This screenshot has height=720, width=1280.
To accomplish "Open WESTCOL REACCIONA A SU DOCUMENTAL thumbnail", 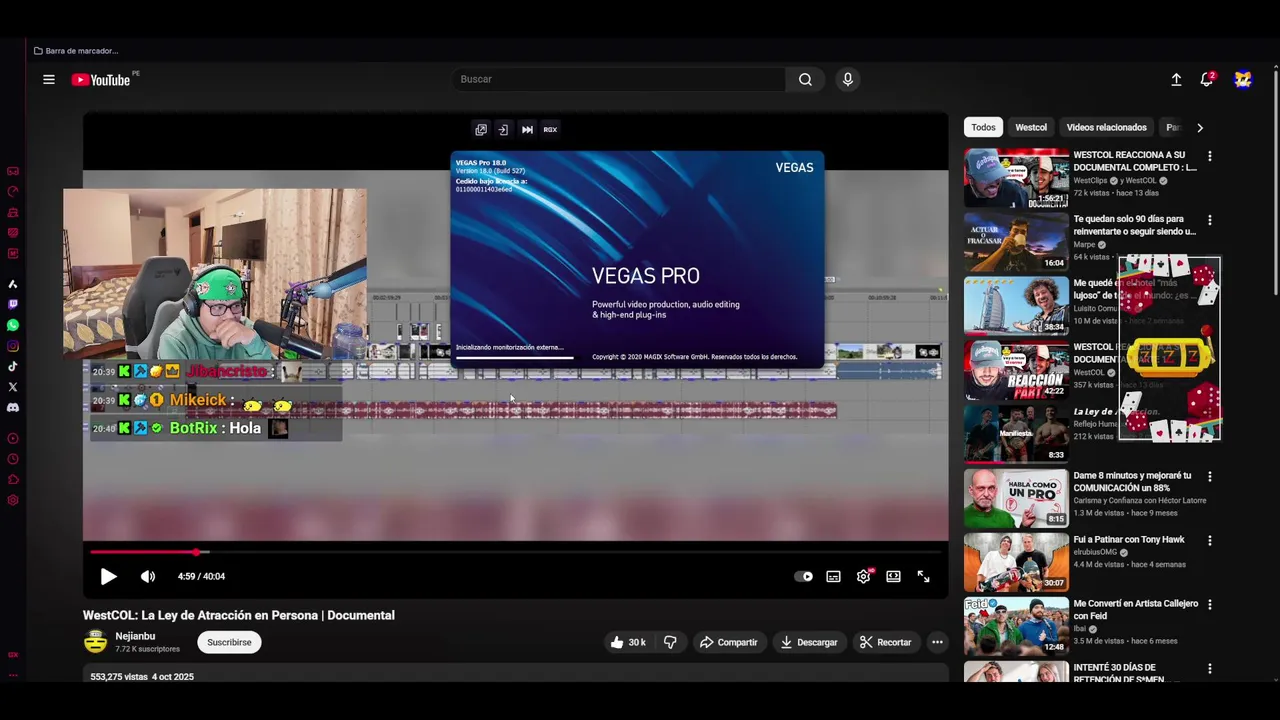I will [x=1016, y=178].
